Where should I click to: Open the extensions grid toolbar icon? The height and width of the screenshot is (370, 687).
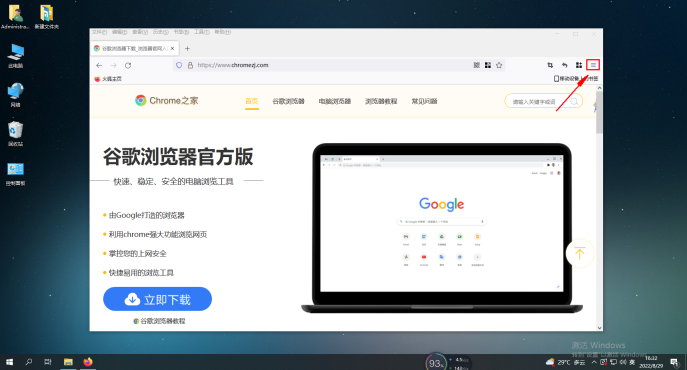(579, 65)
